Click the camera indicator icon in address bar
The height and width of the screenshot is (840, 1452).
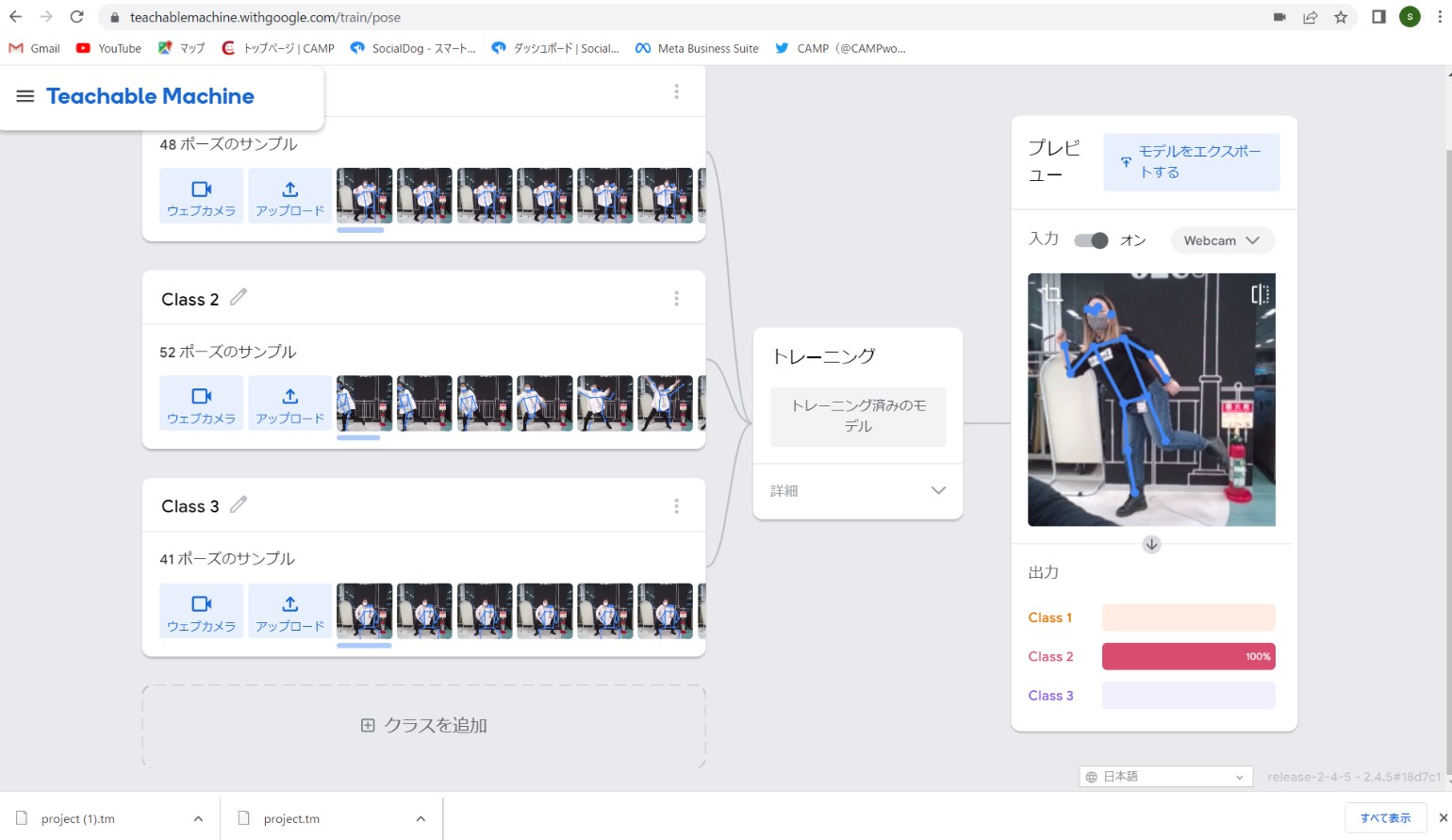point(1279,17)
